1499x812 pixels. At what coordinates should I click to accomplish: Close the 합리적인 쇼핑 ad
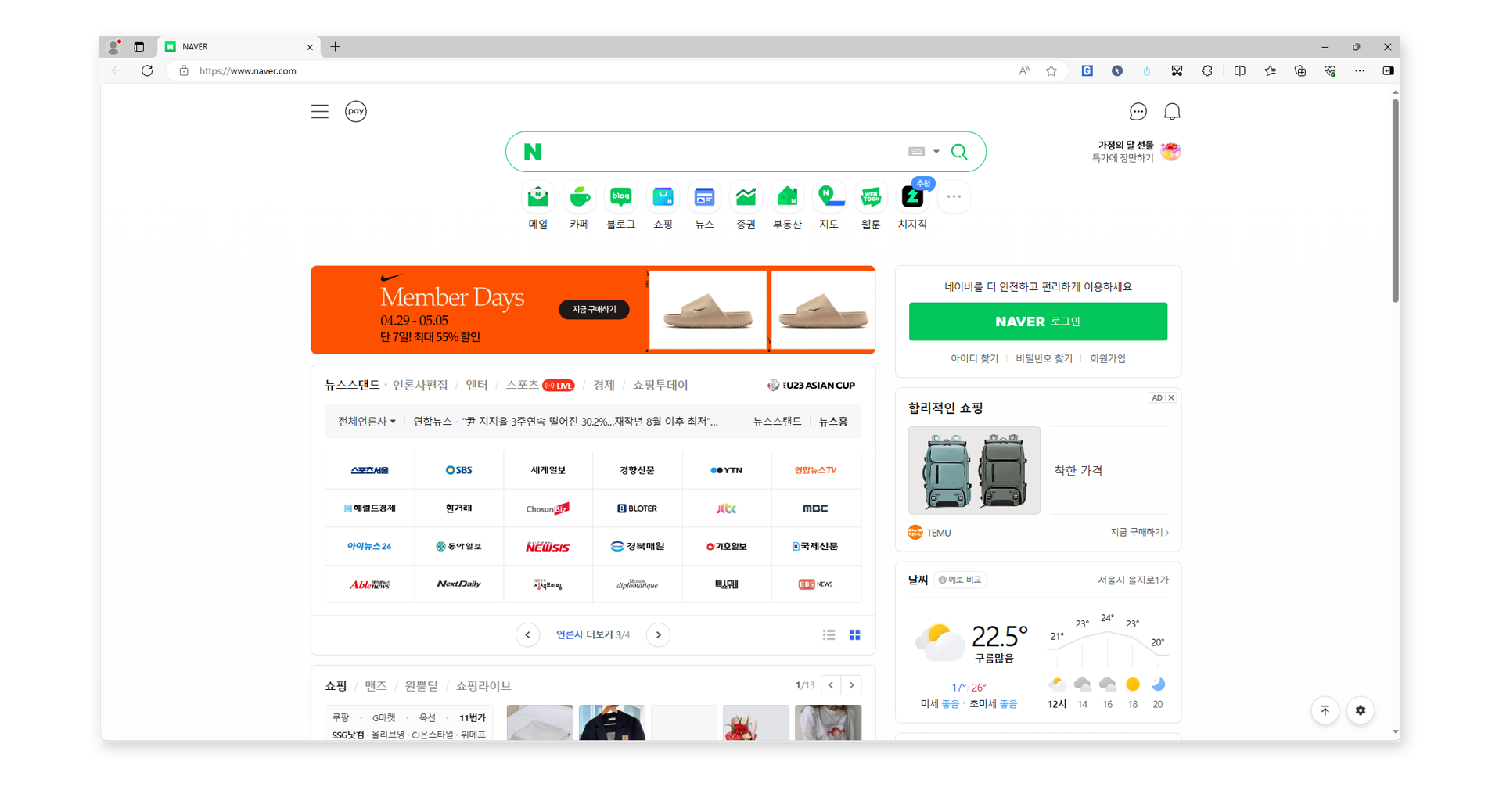point(1171,397)
